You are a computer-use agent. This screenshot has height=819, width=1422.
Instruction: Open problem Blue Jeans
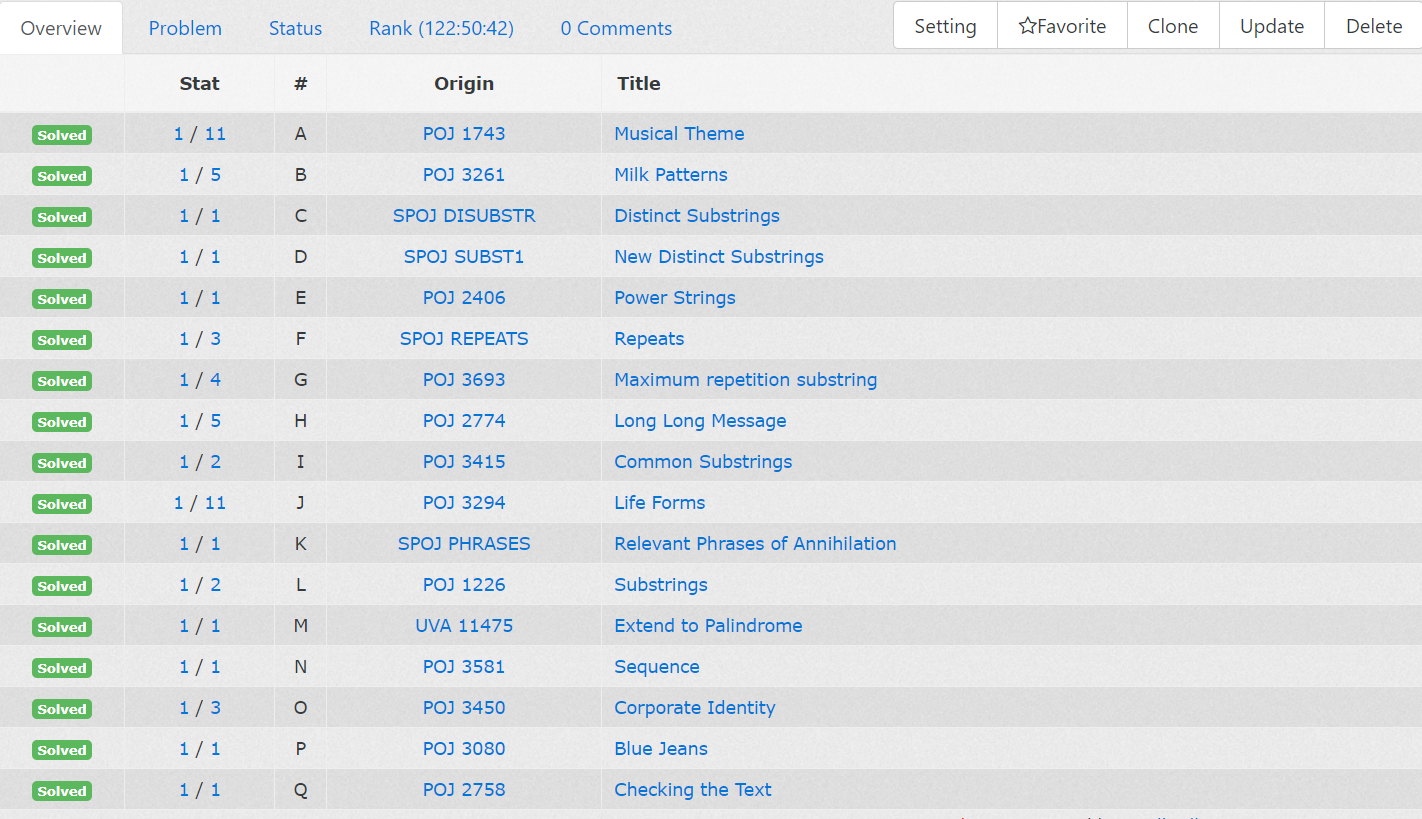661,748
